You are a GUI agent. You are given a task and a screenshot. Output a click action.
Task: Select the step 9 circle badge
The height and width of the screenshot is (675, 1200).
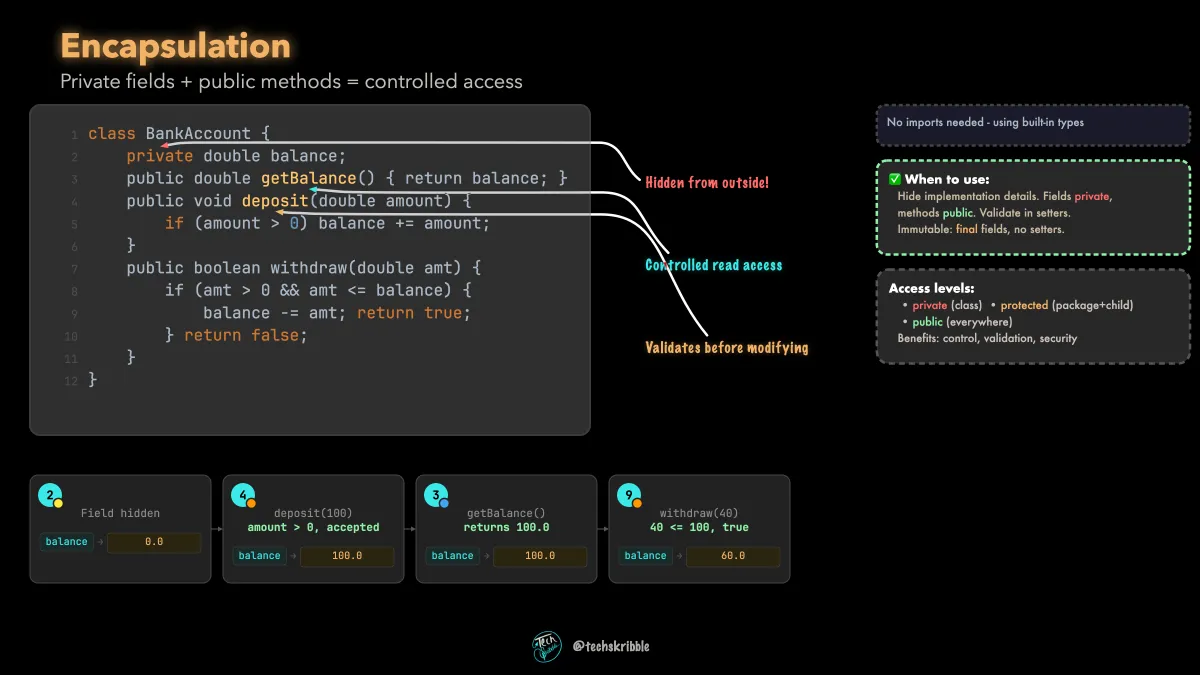(629, 494)
